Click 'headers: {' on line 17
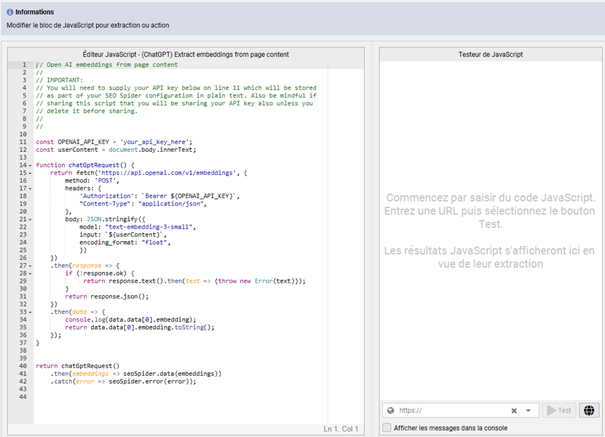The height and width of the screenshot is (437, 605). 83,188
